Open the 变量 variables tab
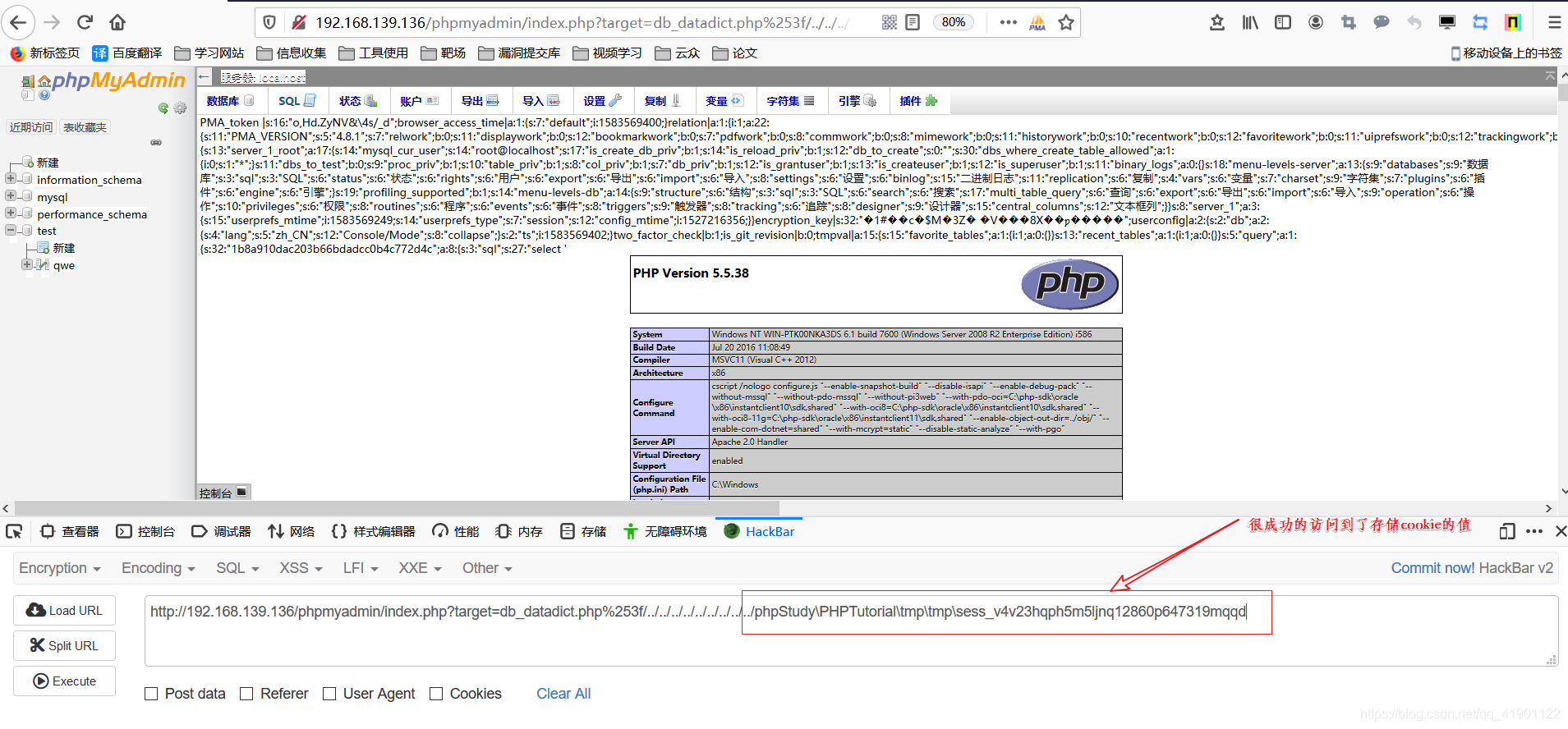This screenshot has height=729, width=1568. 724,101
